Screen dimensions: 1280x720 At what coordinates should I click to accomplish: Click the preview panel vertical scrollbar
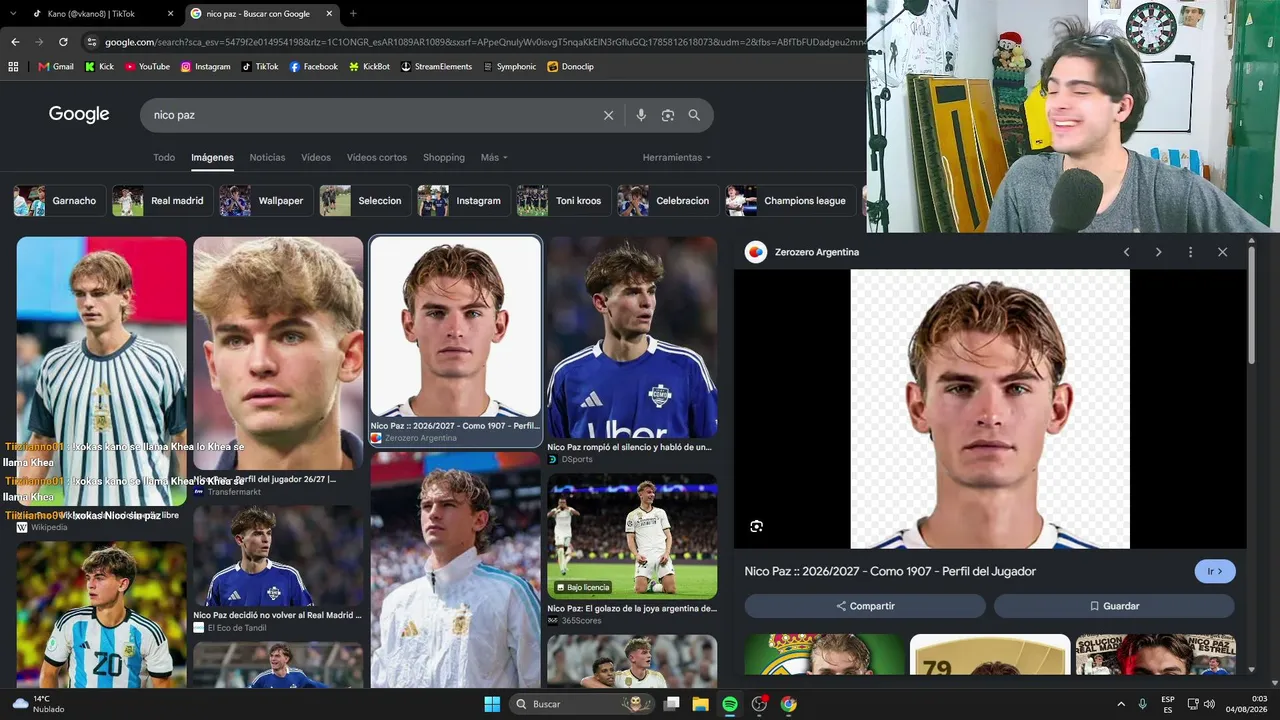tap(1251, 305)
